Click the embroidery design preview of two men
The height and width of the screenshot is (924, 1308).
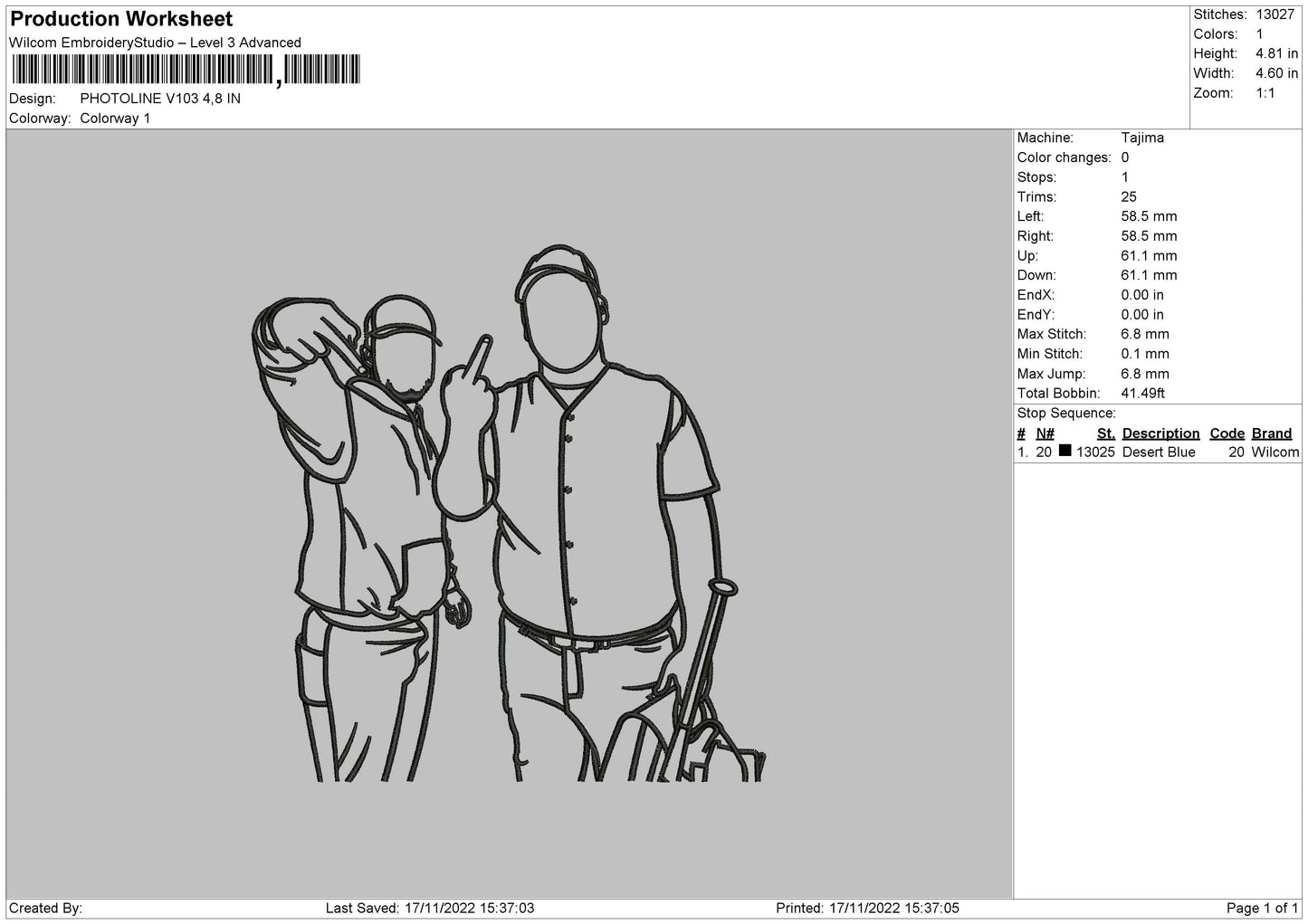[x=509, y=513]
